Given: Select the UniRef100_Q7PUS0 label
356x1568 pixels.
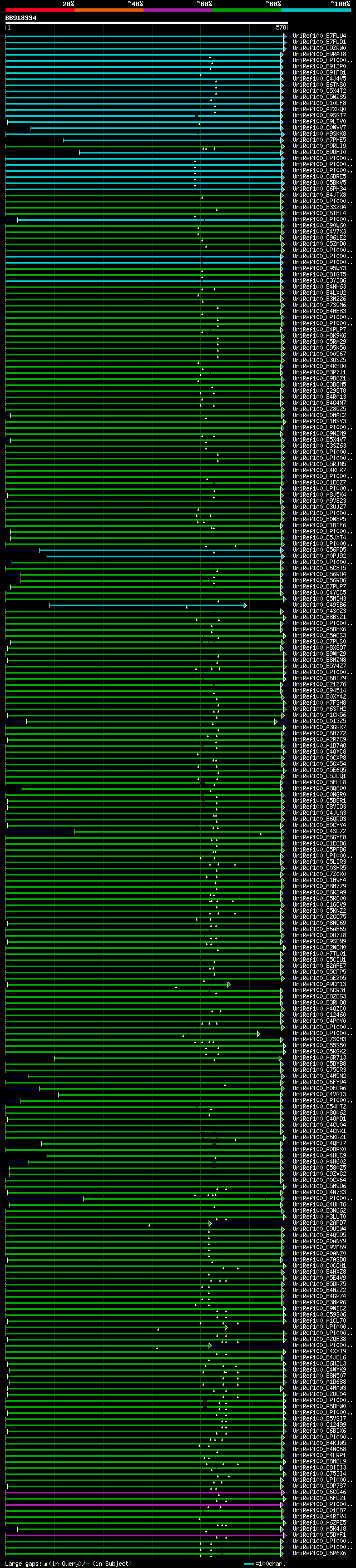Looking at the screenshot, I should click(x=319, y=641).
